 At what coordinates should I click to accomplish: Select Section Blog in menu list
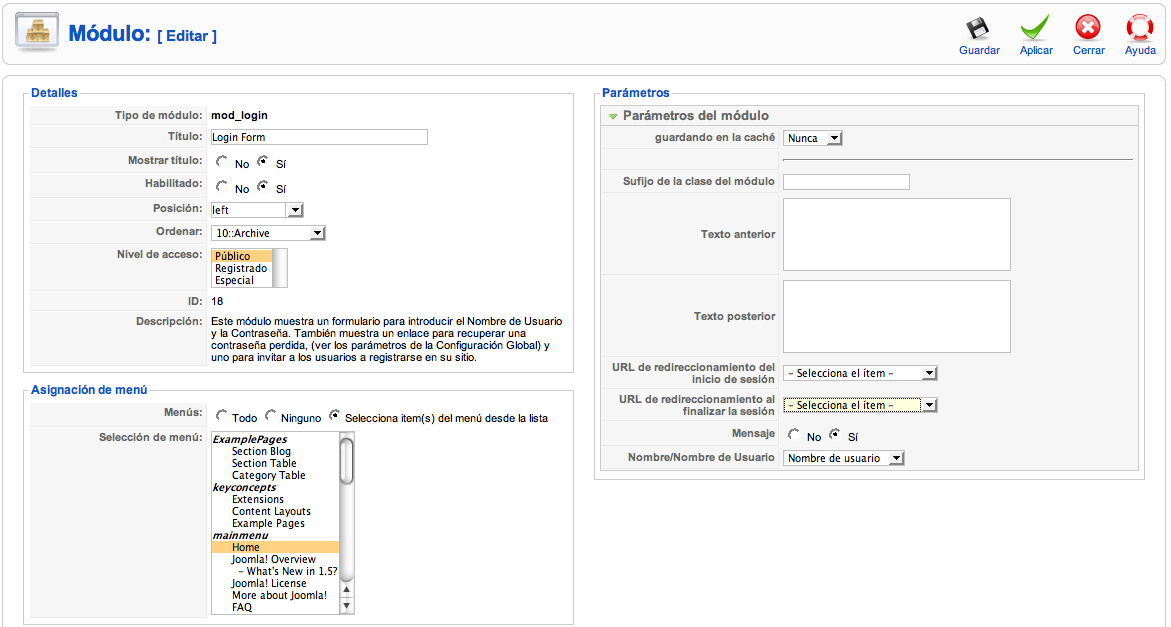(261, 451)
